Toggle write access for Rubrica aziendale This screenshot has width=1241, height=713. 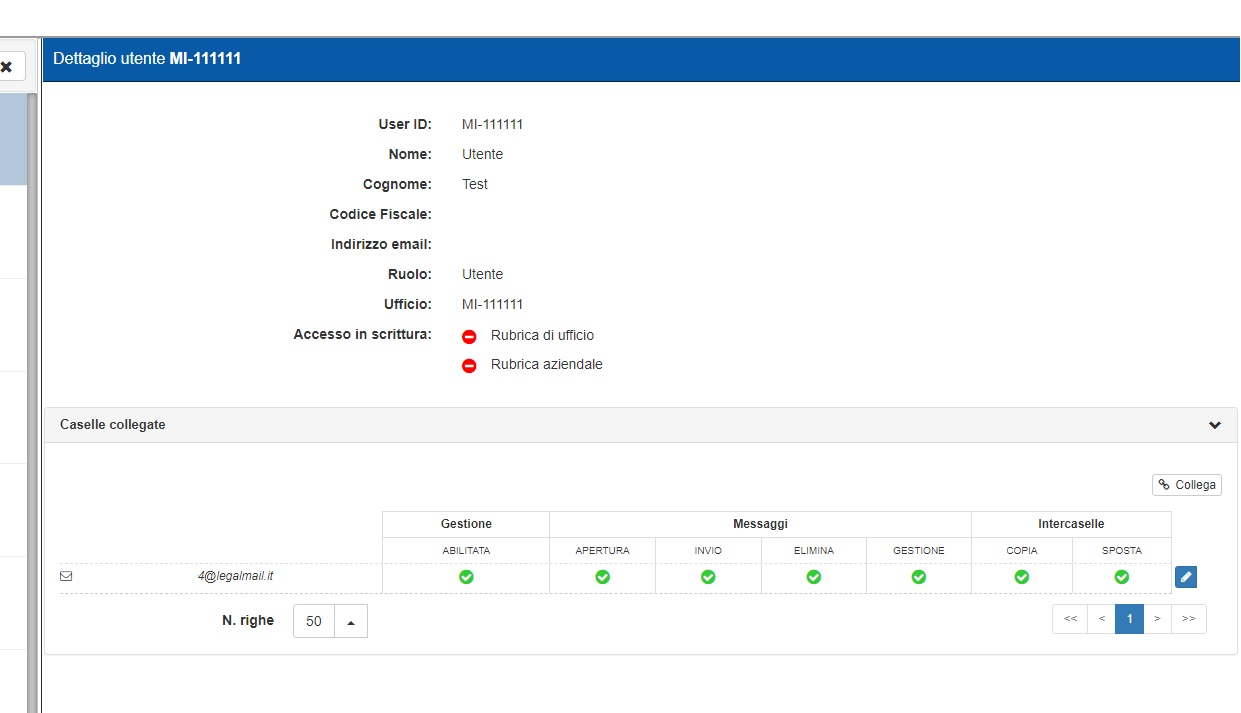click(469, 366)
